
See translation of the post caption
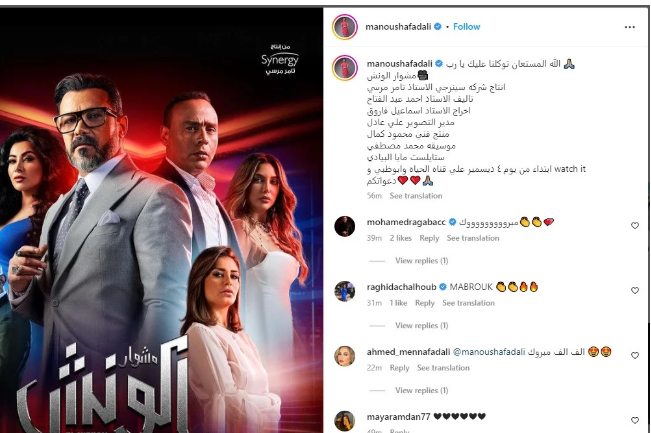[416, 196]
